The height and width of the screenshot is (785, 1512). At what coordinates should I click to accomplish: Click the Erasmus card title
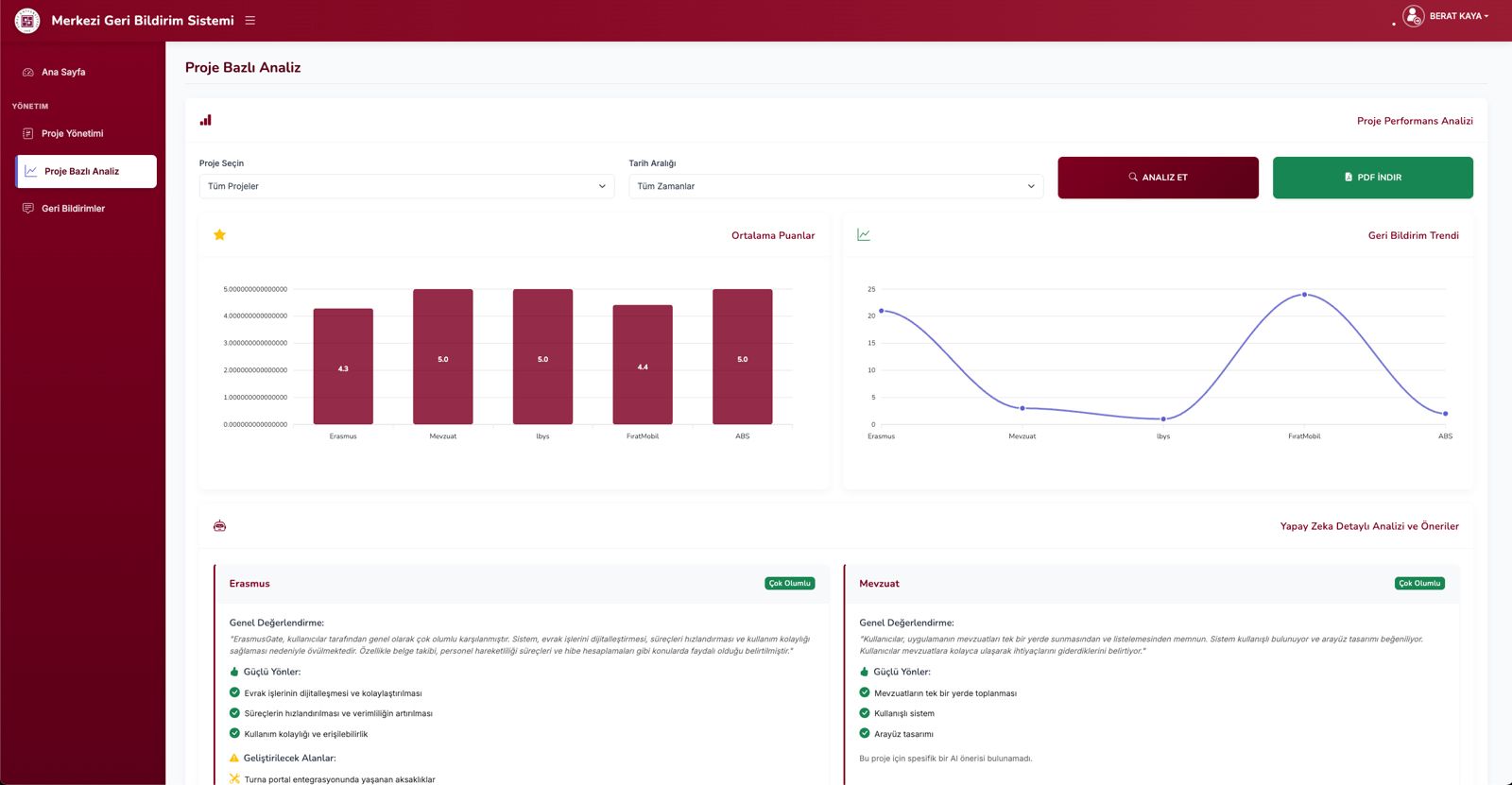pos(249,584)
